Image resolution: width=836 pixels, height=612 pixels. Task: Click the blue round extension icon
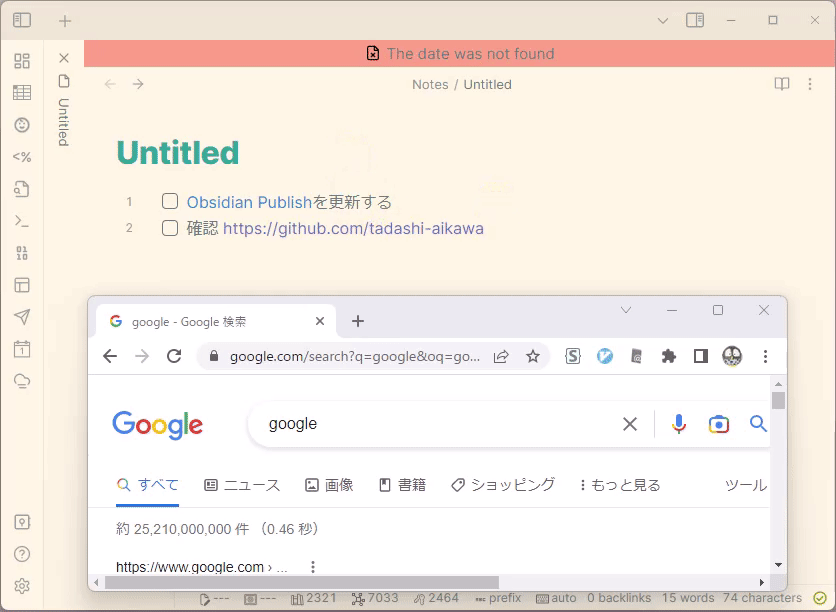click(x=605, y=356)
